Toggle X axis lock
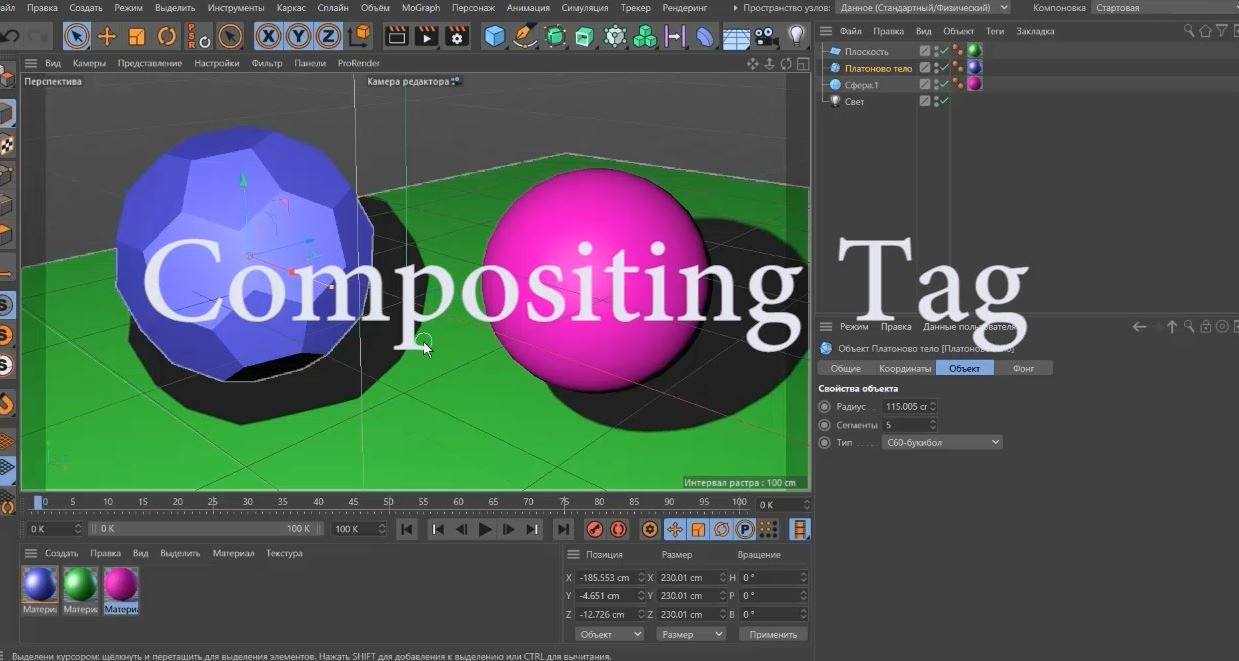This screenshot has height=661, width=1239. pos(267,37)
